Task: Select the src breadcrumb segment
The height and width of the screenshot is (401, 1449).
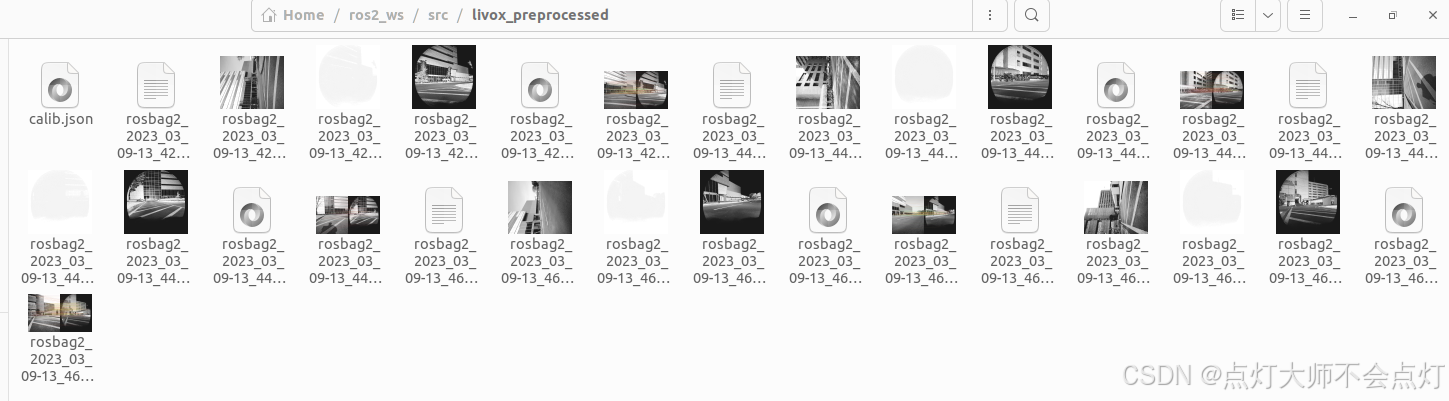Action: (438, 15)
